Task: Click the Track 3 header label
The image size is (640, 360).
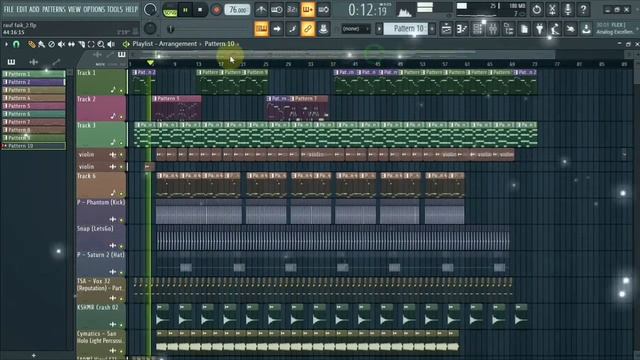Action: pyautogui.click(x=86, y=126)
